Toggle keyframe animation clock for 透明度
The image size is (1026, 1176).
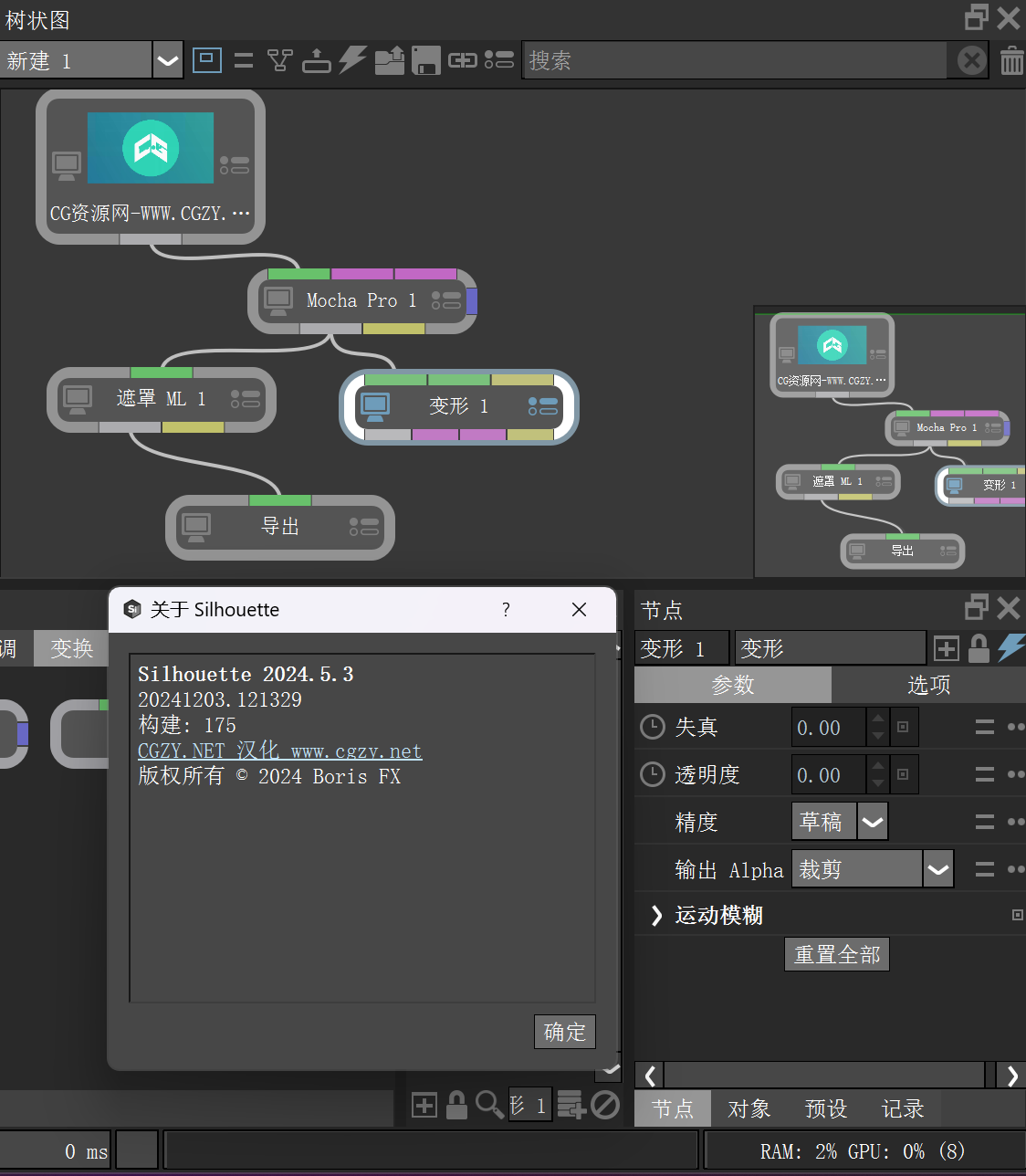653,774
